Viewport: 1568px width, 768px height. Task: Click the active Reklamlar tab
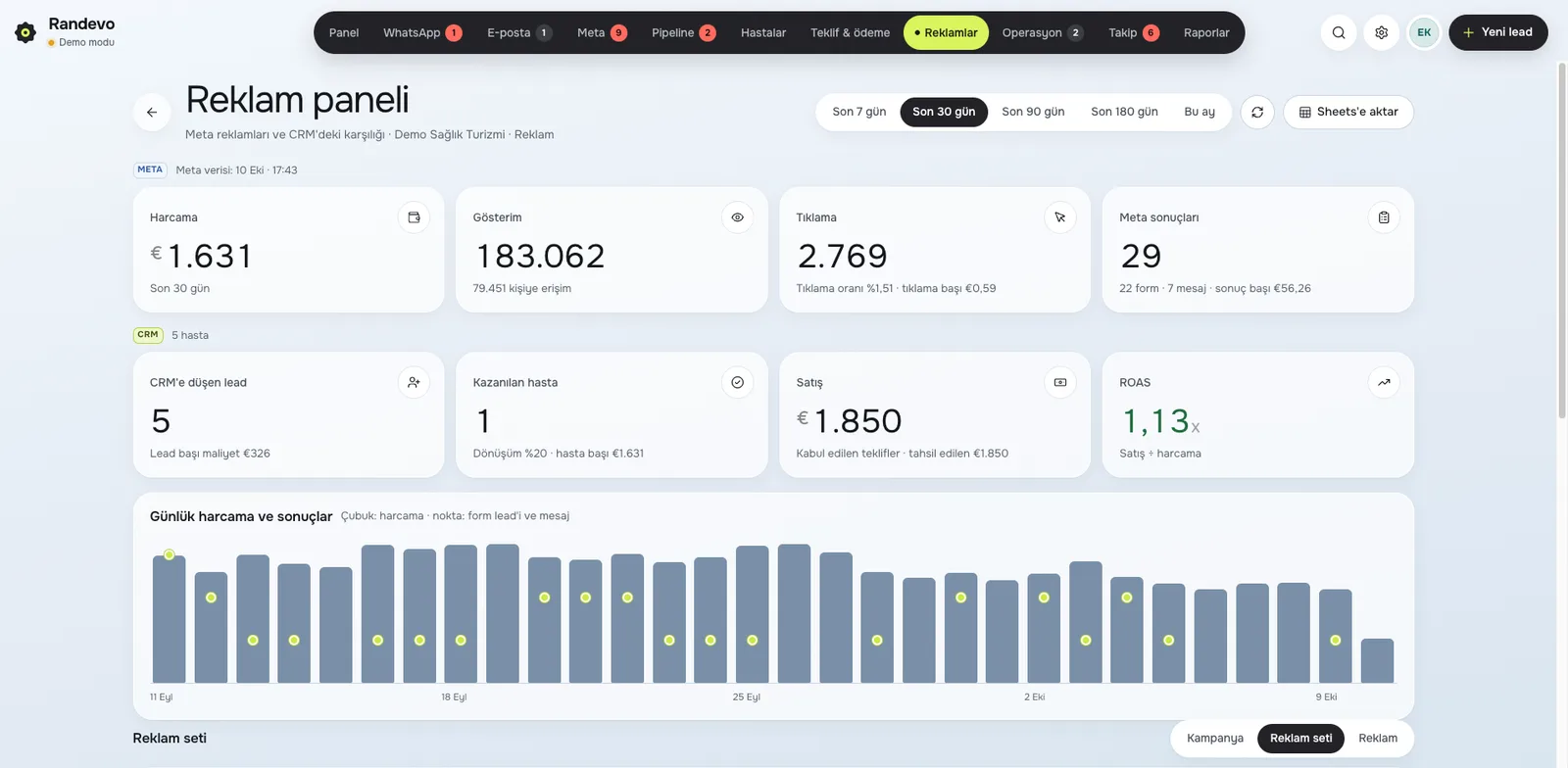click(946, 32)
